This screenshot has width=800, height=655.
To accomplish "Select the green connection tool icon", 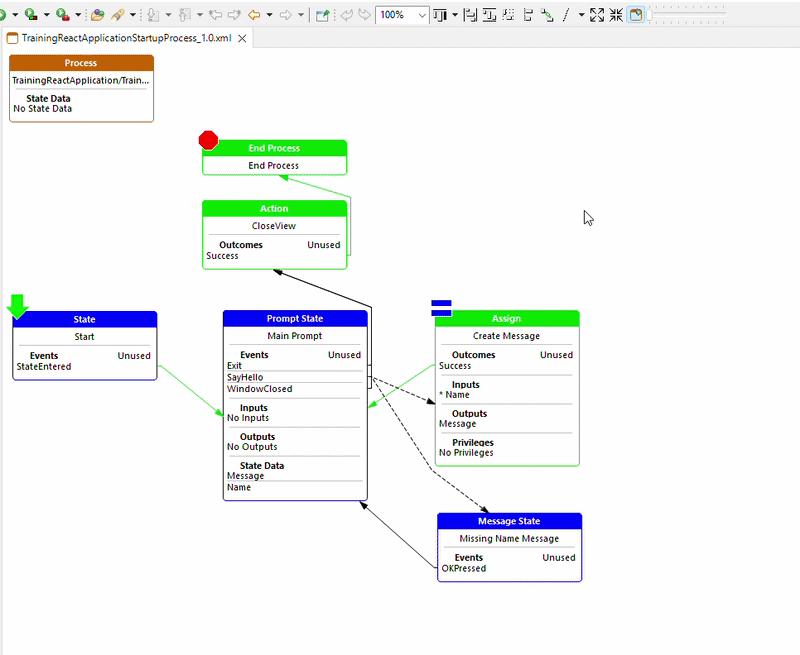I will point(547,15).
